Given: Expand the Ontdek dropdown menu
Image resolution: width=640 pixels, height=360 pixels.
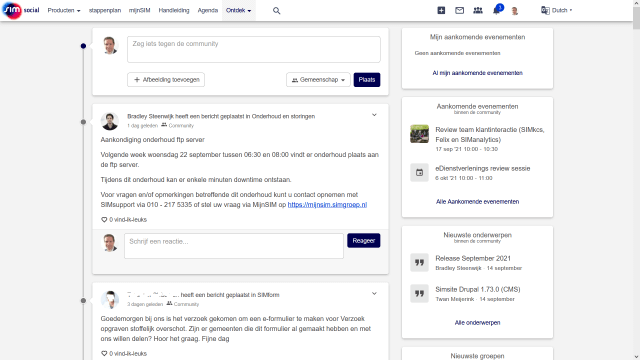Looking at the screenshot, I should point(239,11).
